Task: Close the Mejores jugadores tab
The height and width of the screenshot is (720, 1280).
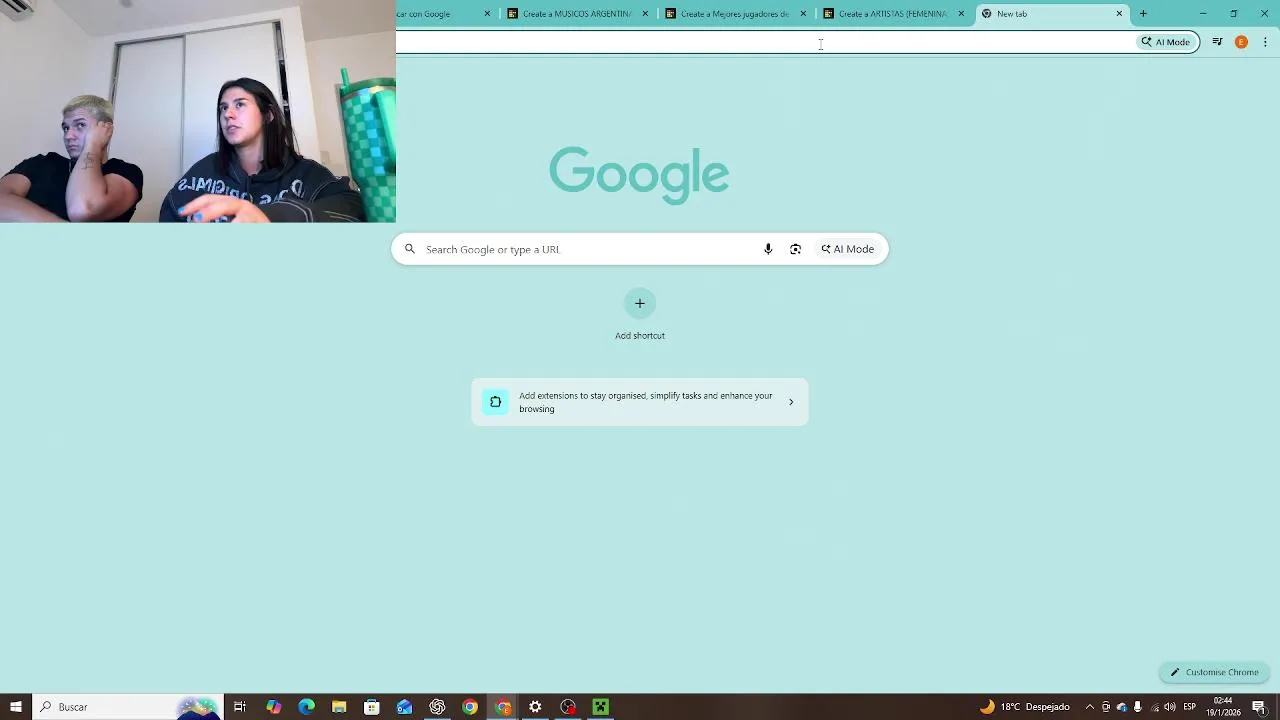Action: click(803, 14)
